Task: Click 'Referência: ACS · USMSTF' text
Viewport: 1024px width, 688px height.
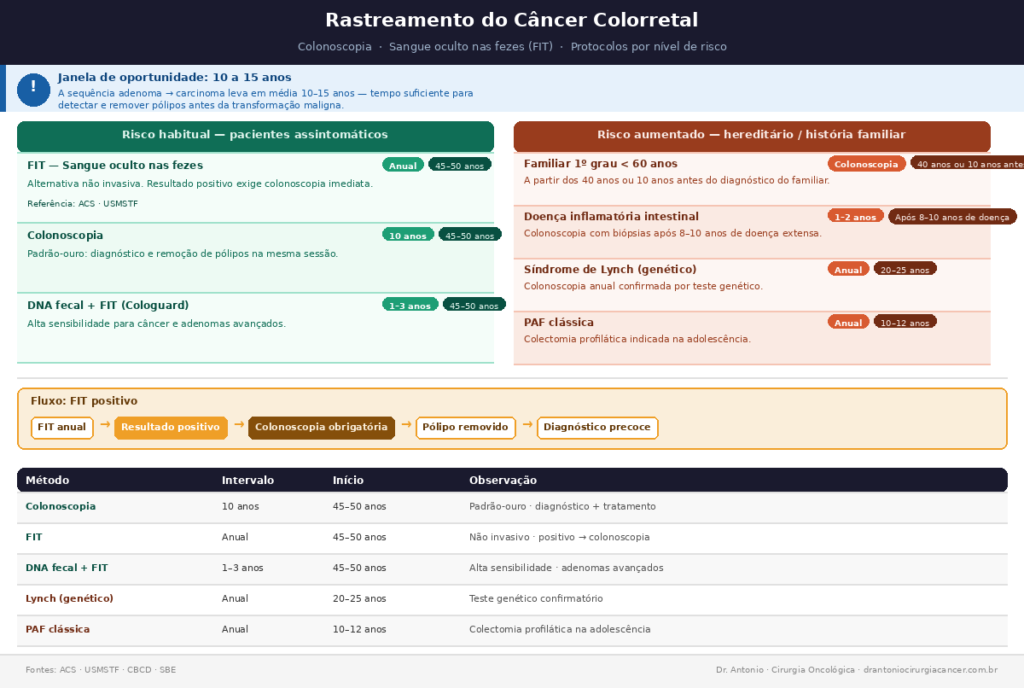Action: click(x=82, y=204)
